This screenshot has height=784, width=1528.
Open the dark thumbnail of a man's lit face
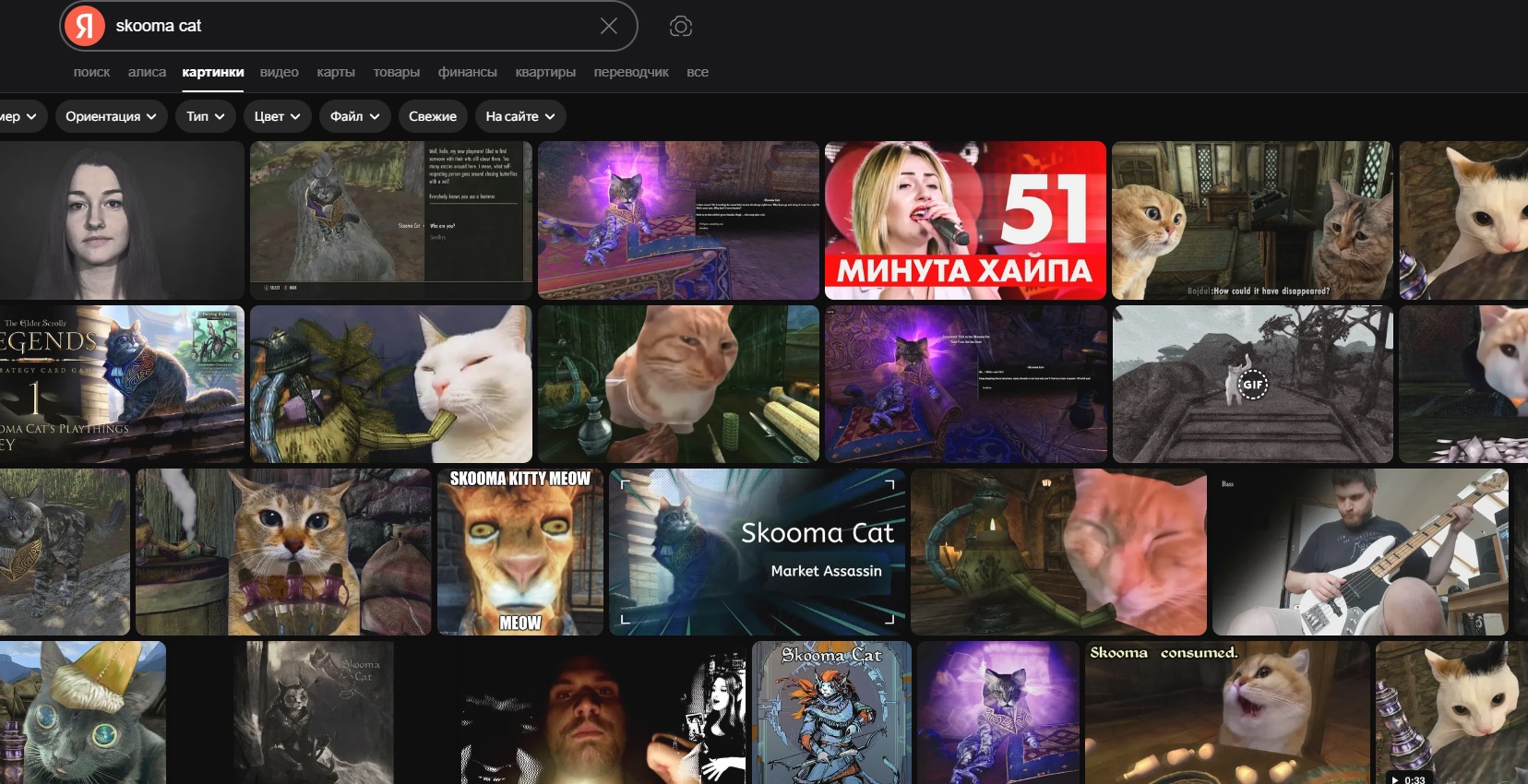(603, 712)
